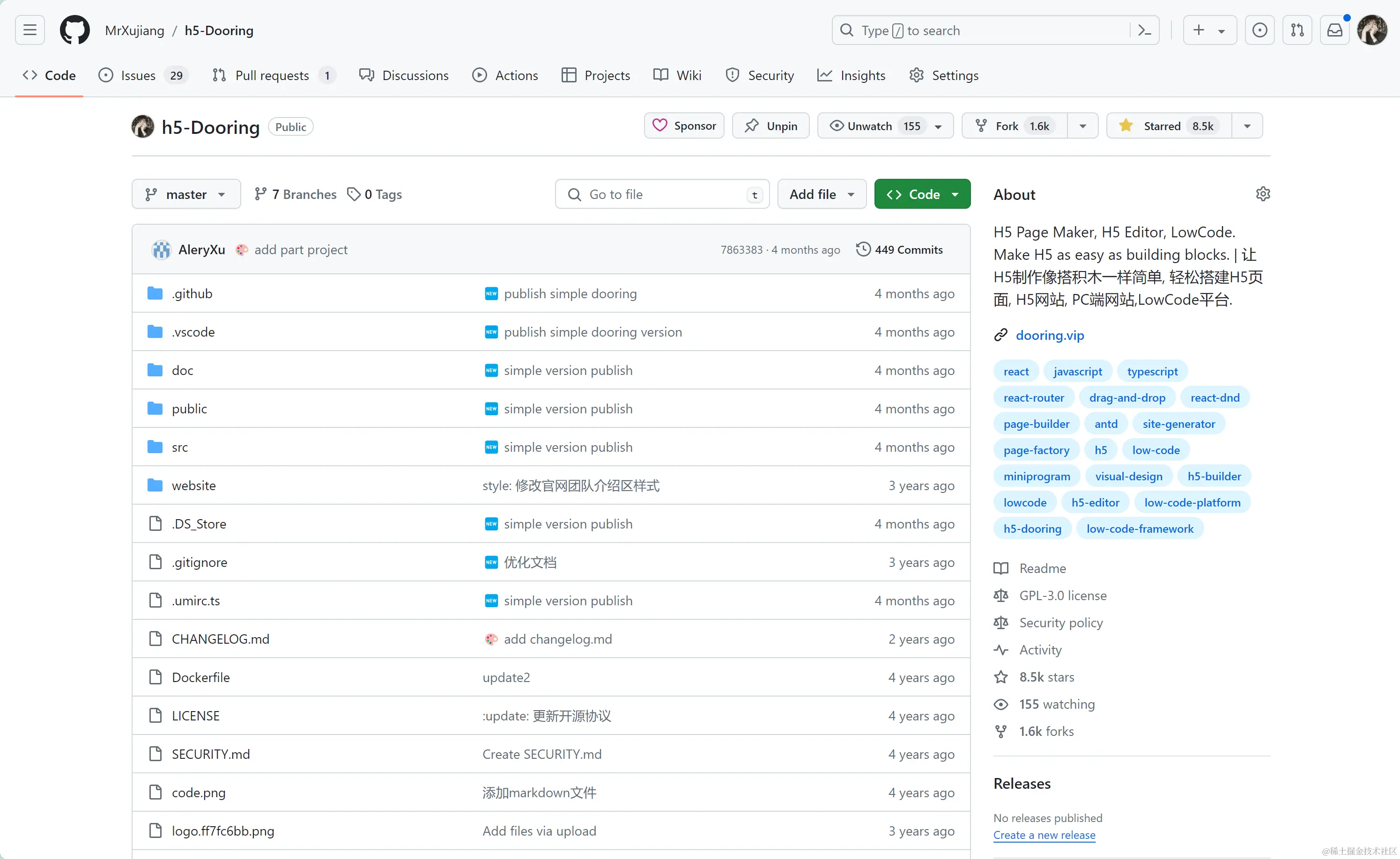The height and width of the screenshot is (859, 1400).
Task: Open the Add file dropdown
Action: pyautogui.click(x=822, y=194)
